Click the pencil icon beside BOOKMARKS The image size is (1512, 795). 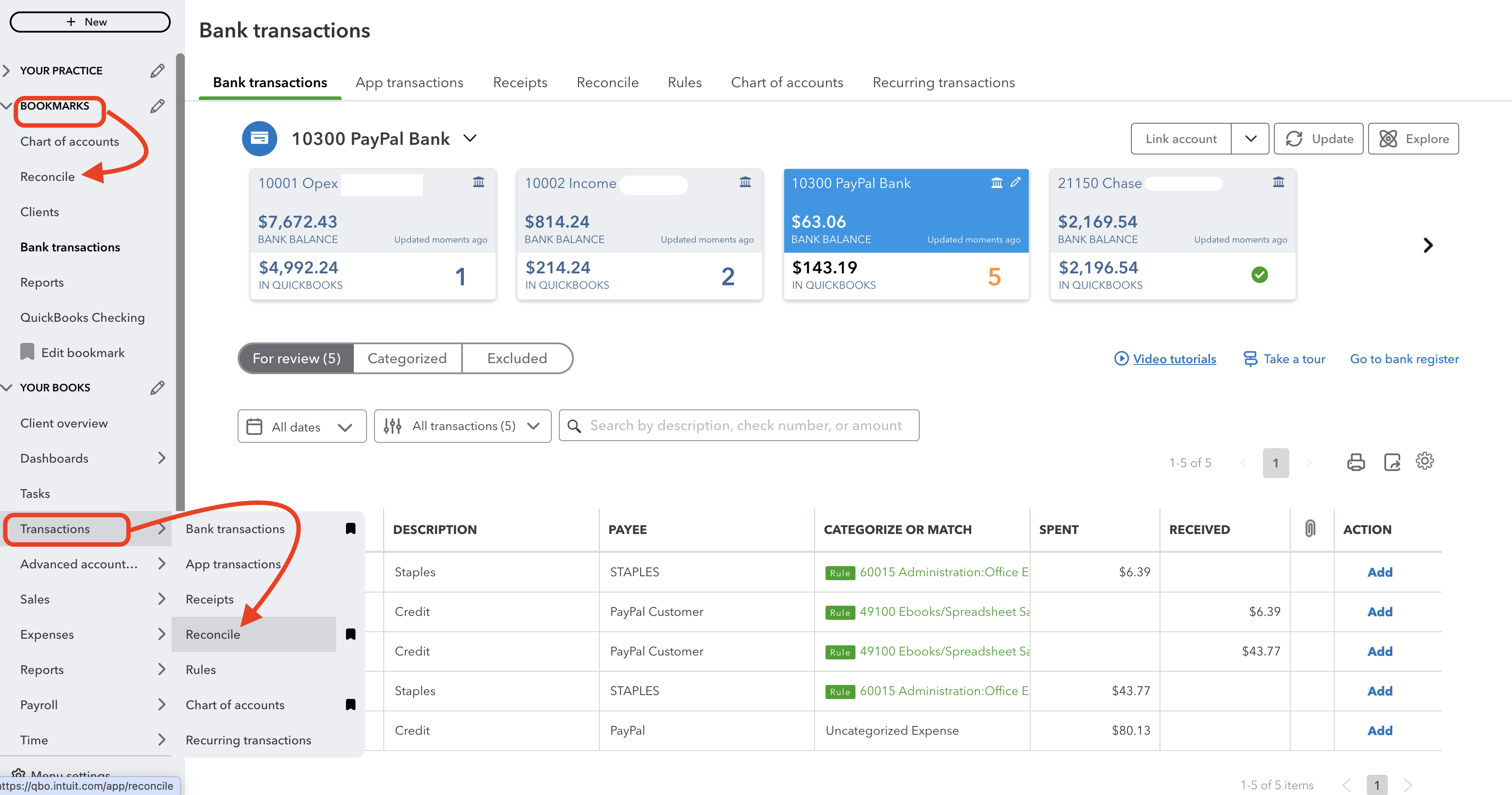click(x=157, y=106)
